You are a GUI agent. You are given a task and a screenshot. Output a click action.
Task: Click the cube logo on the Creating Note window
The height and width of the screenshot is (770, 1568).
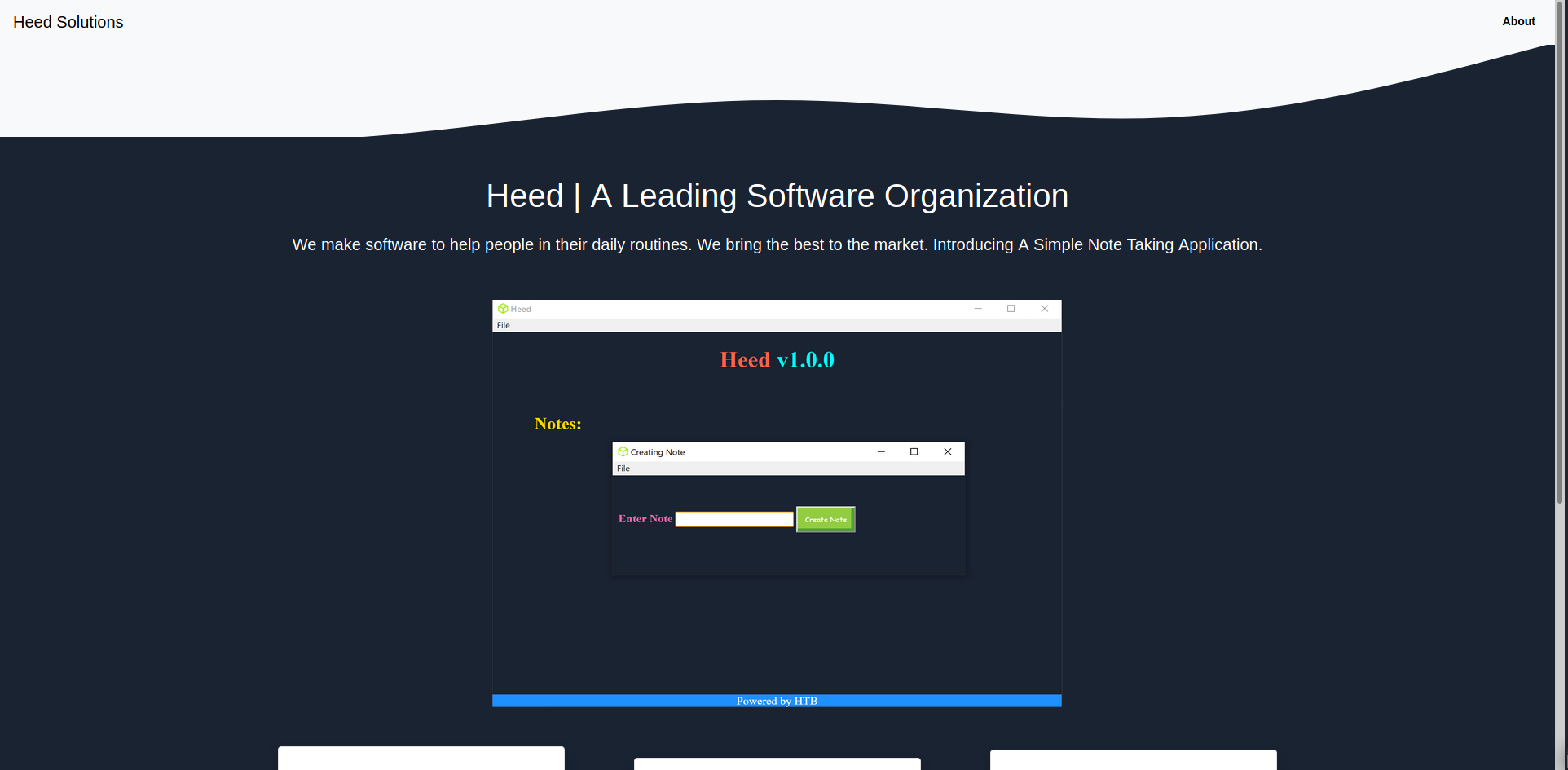622,451
